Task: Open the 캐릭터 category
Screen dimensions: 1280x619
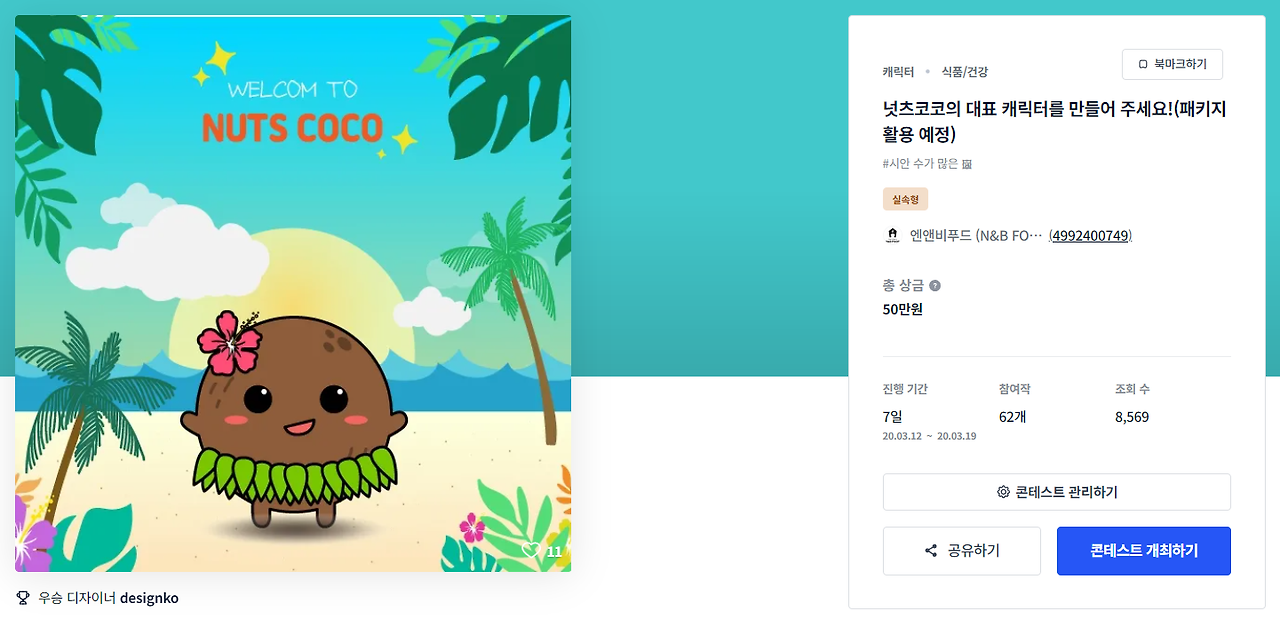Action: [x=898, y=72]
